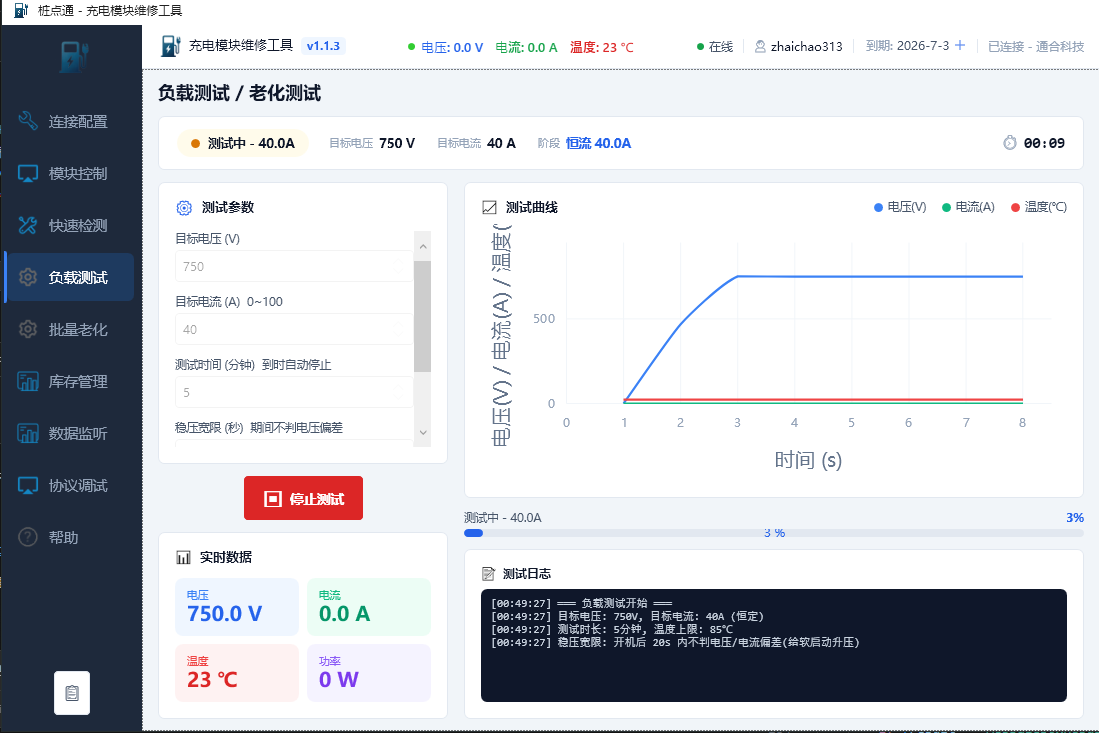This screenshot has height=733, width=1099.
Task: Click the title bar app icon
Action: tap(21, 11)
